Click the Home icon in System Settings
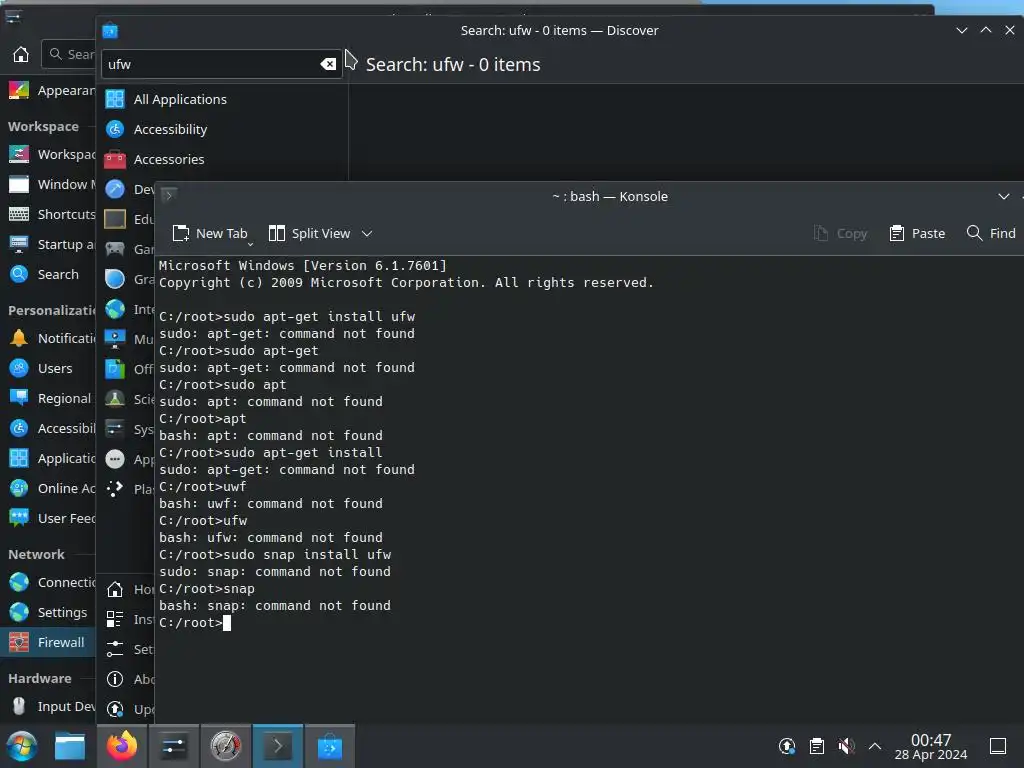 21,54
